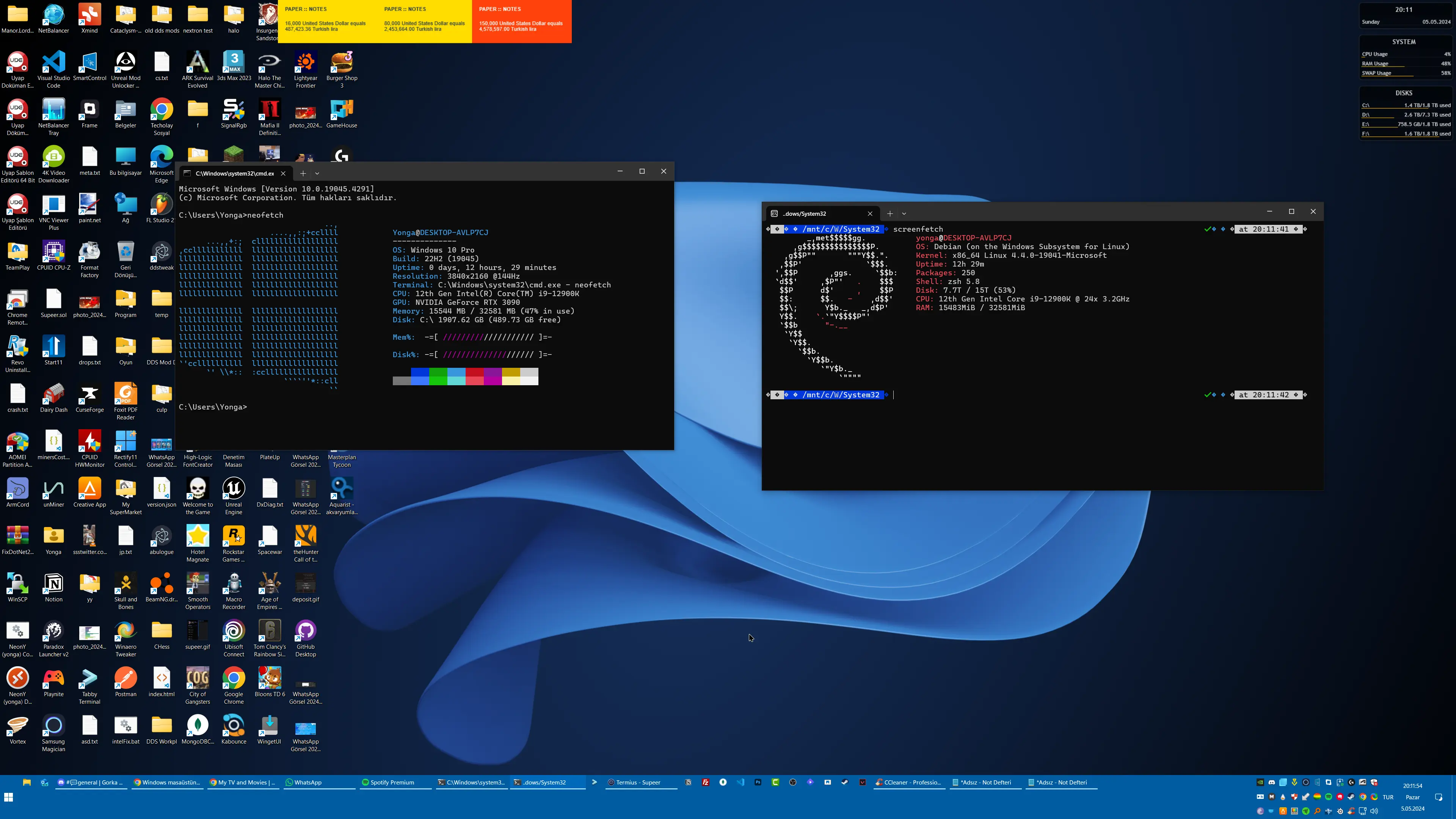Select the SignalRgb desktop shortcut
This screenshot has height=819, width=1456.
pos(234,113)
